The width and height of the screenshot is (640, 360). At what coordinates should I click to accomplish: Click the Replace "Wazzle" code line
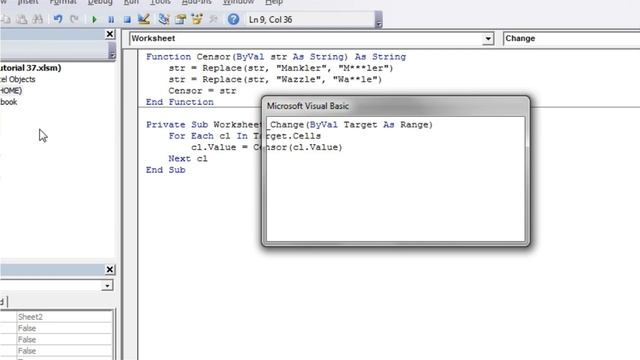(276, 80)
